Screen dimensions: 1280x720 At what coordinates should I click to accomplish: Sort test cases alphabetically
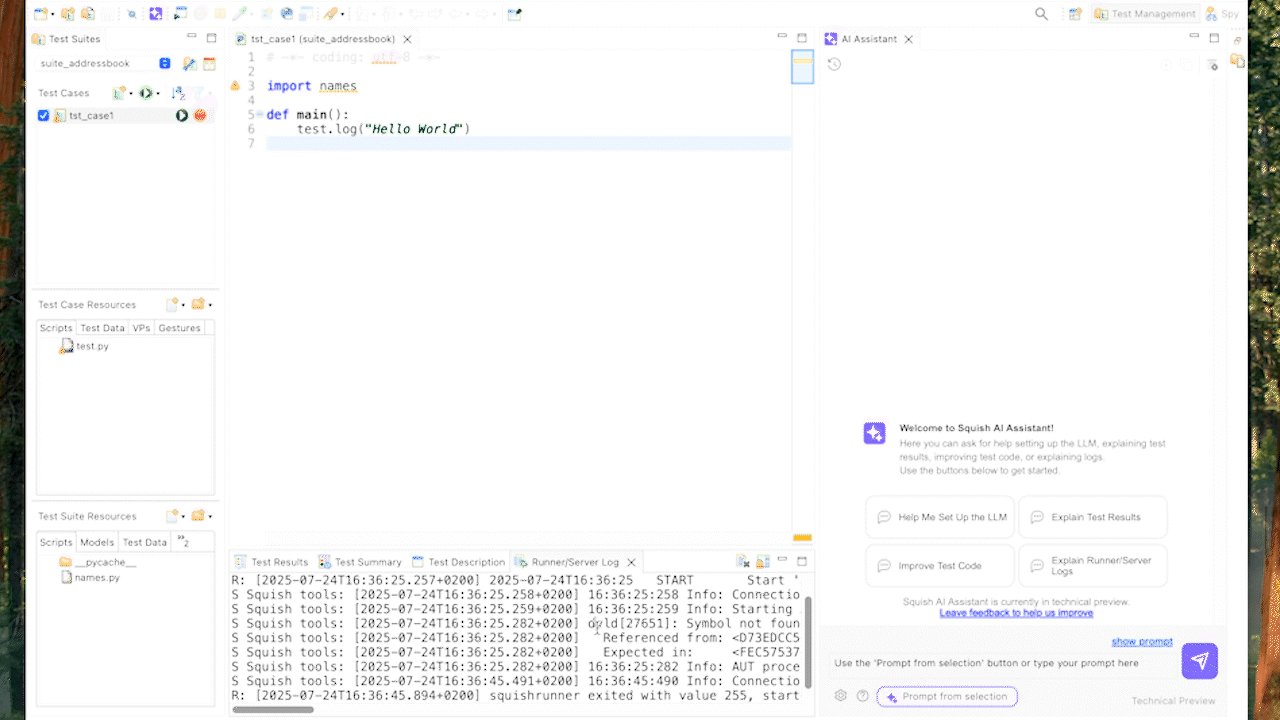tap(179, 92)
